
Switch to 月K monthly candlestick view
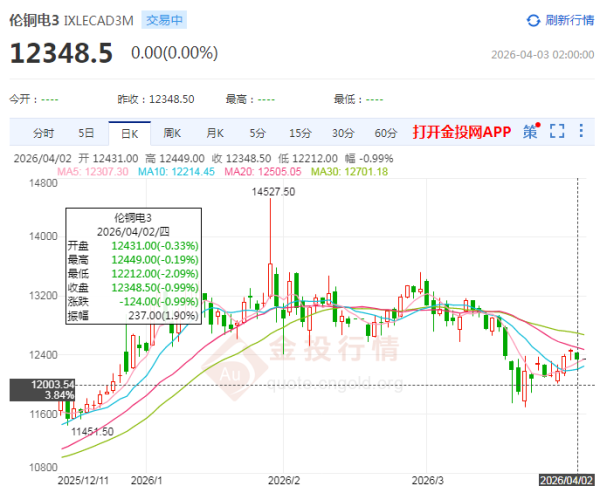tap(215, 133)
